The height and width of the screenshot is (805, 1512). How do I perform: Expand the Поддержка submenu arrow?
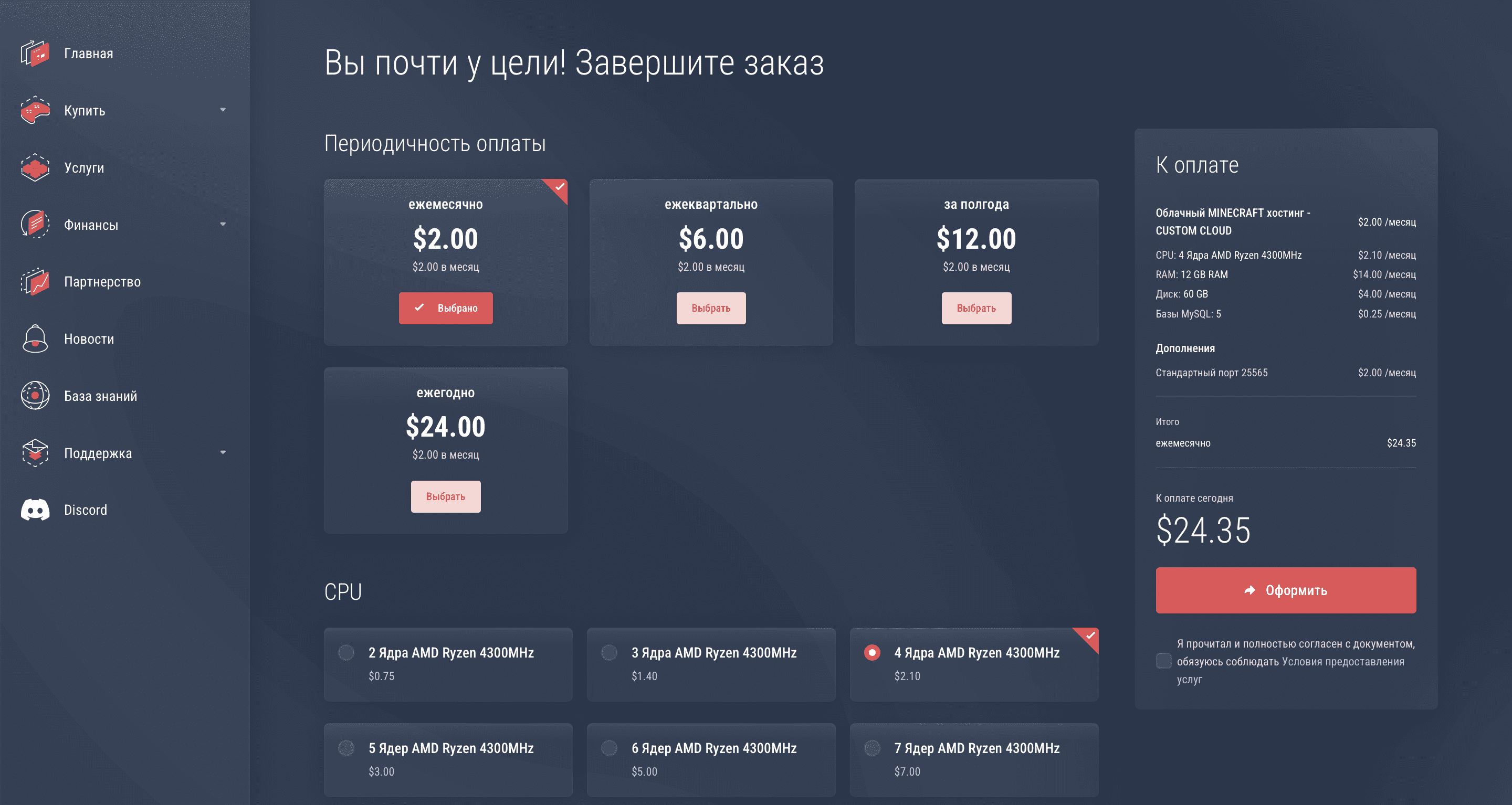click(223, 452)
